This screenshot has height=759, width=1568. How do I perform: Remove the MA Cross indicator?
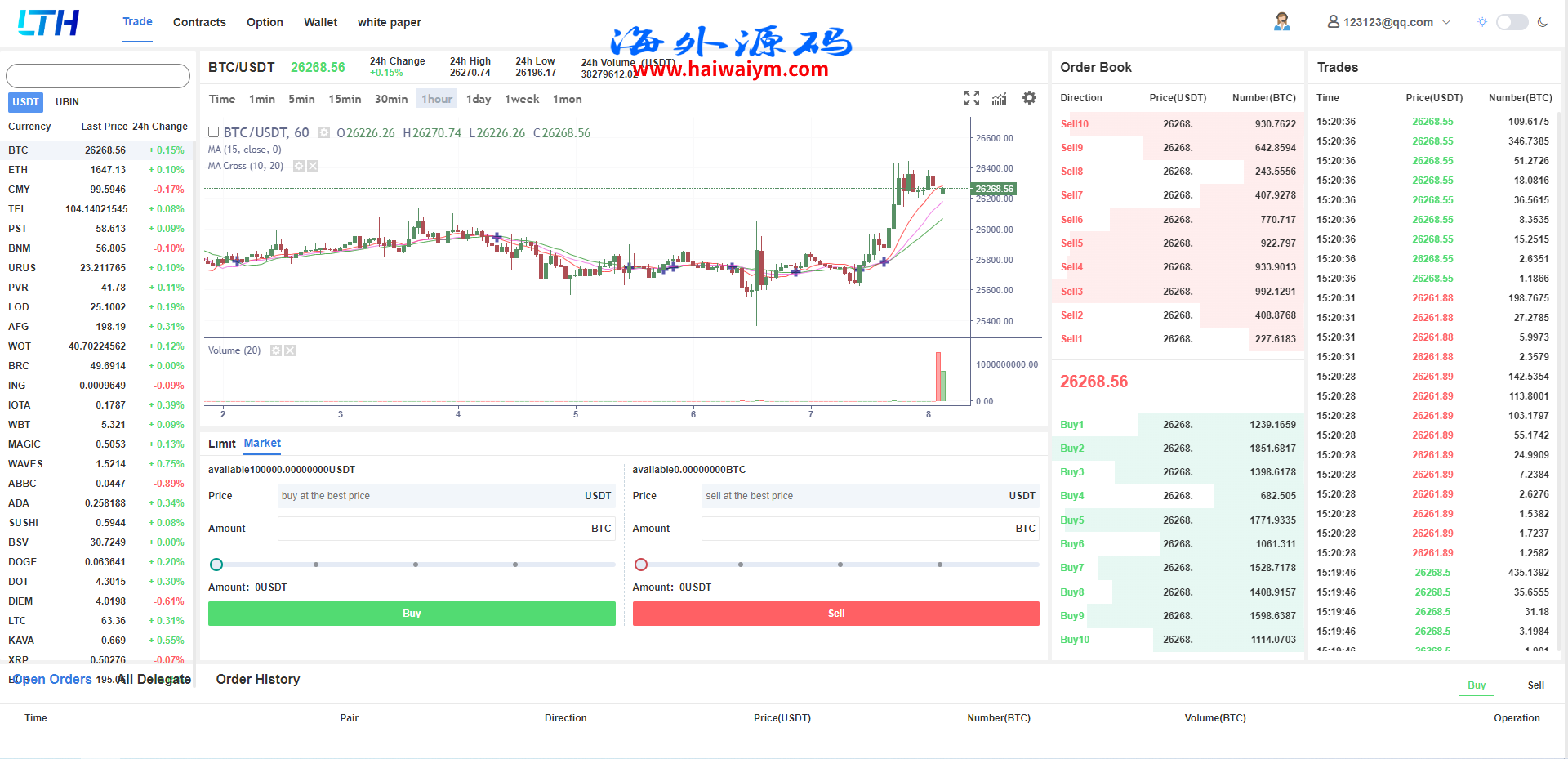tap(313, 166)
